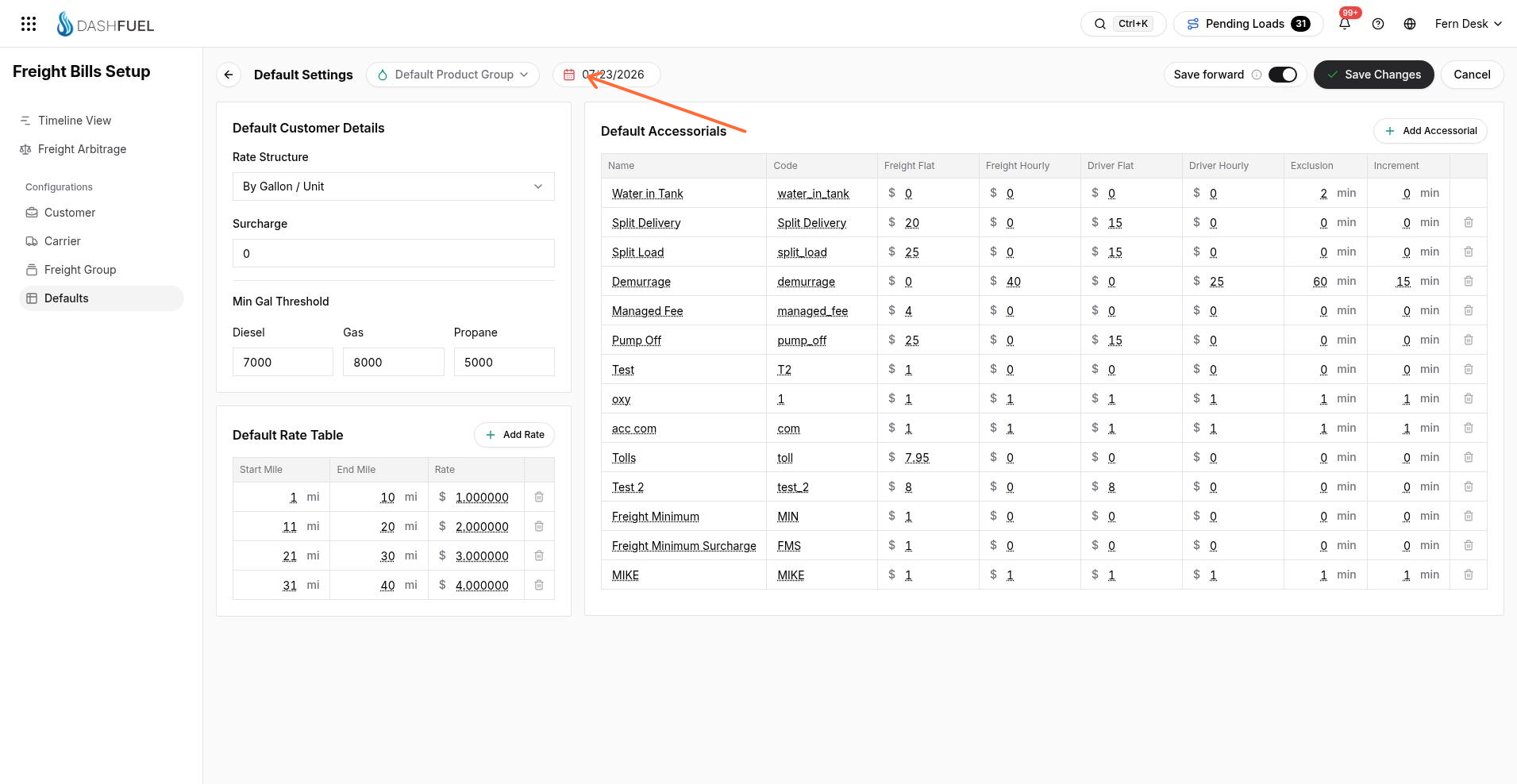Delete the Split Load accessorial
Viewport: 1517px width, 784px height.
[1469, 252]
